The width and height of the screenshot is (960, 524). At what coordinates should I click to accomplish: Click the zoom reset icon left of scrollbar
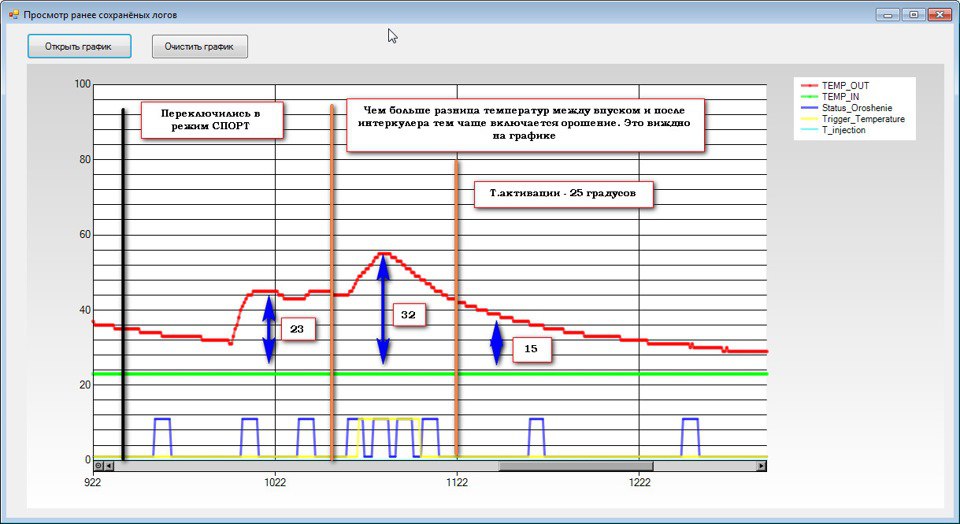99,466
